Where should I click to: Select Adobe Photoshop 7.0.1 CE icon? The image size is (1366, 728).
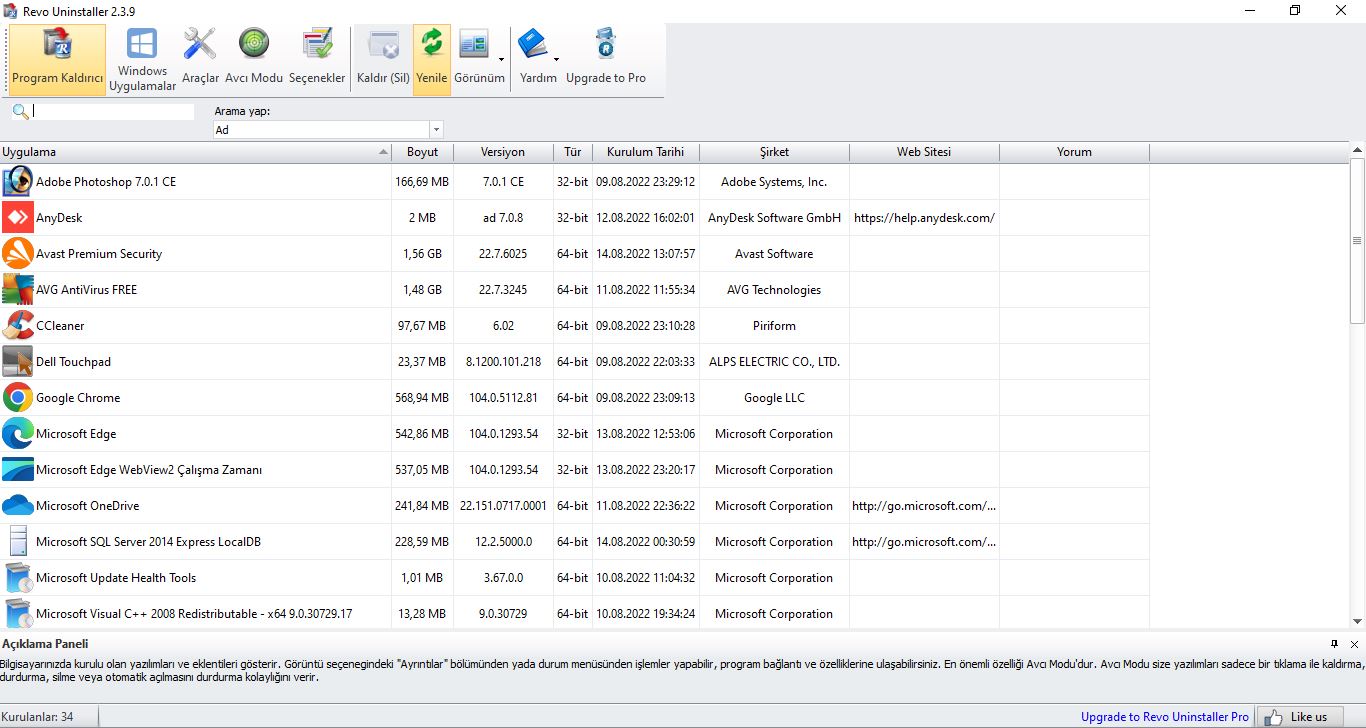[18, 182]
